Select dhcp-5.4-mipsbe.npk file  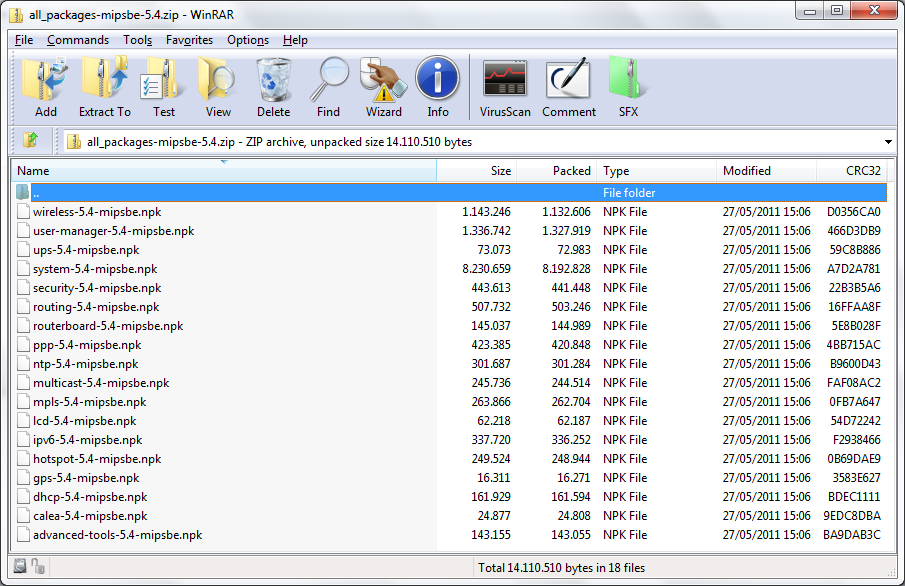tap(90, 497)
